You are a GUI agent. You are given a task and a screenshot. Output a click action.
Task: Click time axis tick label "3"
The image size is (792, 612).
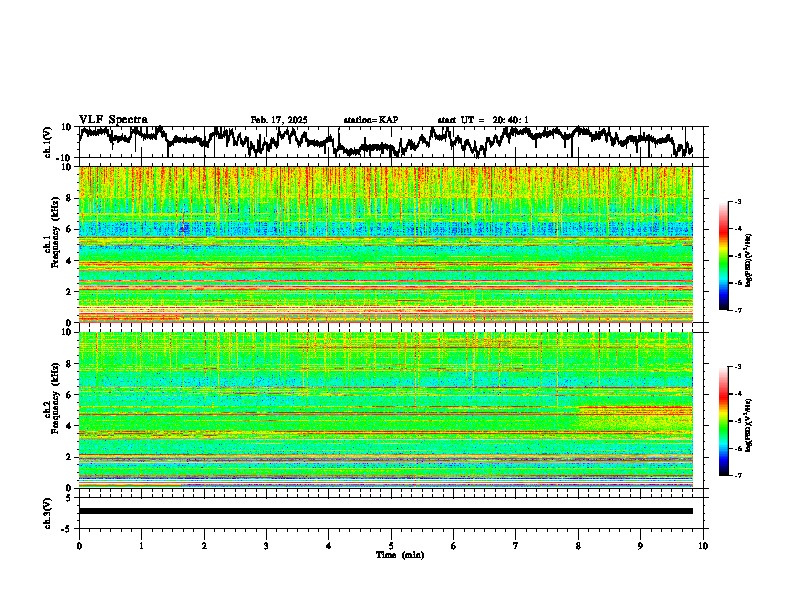tap(267, 546)
